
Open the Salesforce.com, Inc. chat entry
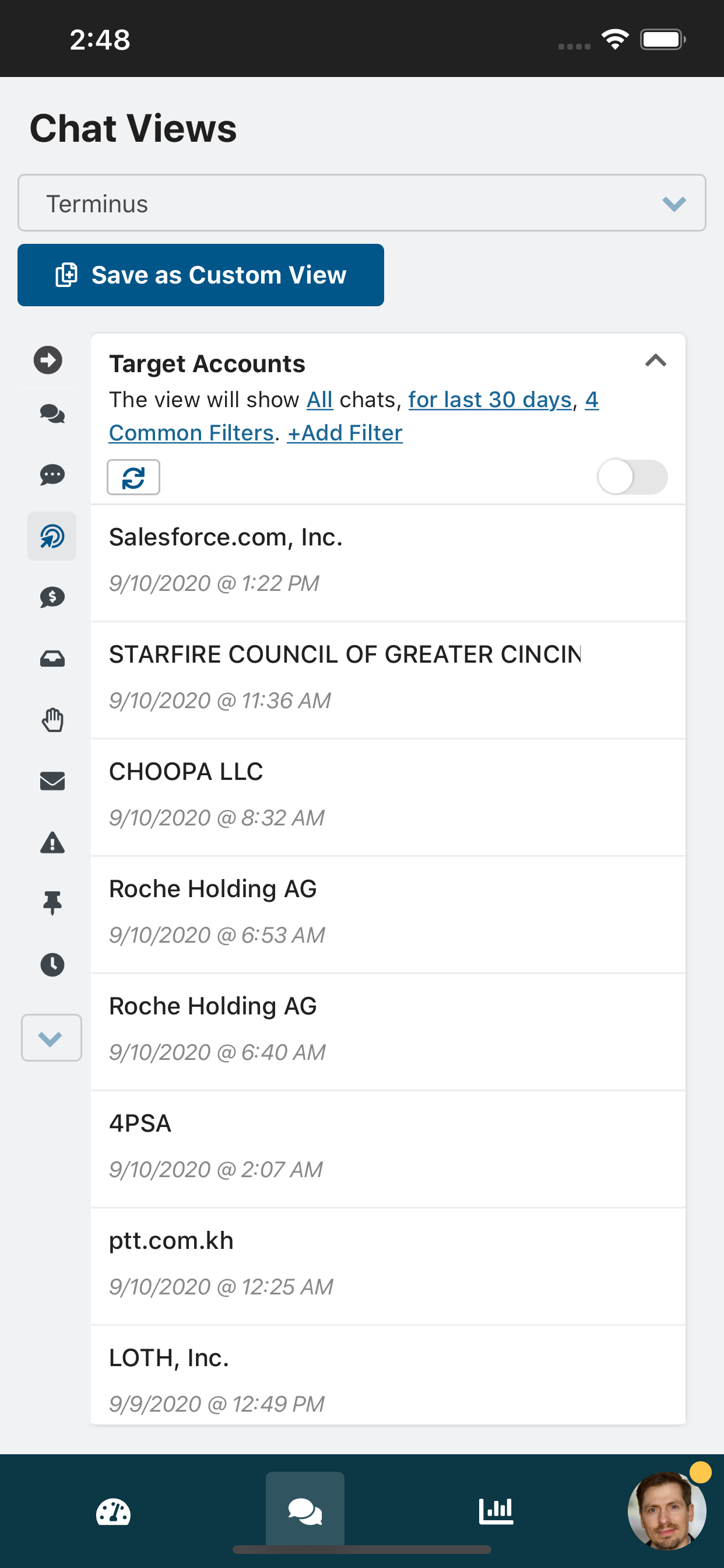[388, 560]
